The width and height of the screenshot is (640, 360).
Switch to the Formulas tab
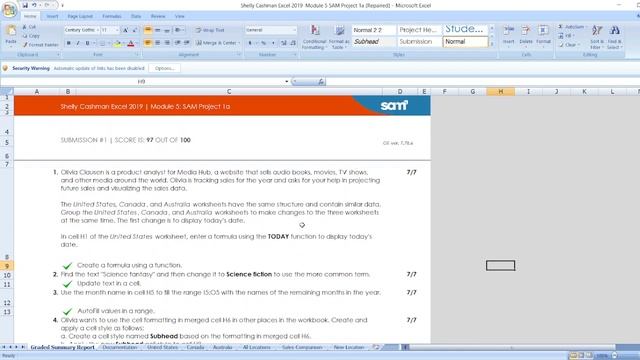pyautogui.click(x=112, y=16)
